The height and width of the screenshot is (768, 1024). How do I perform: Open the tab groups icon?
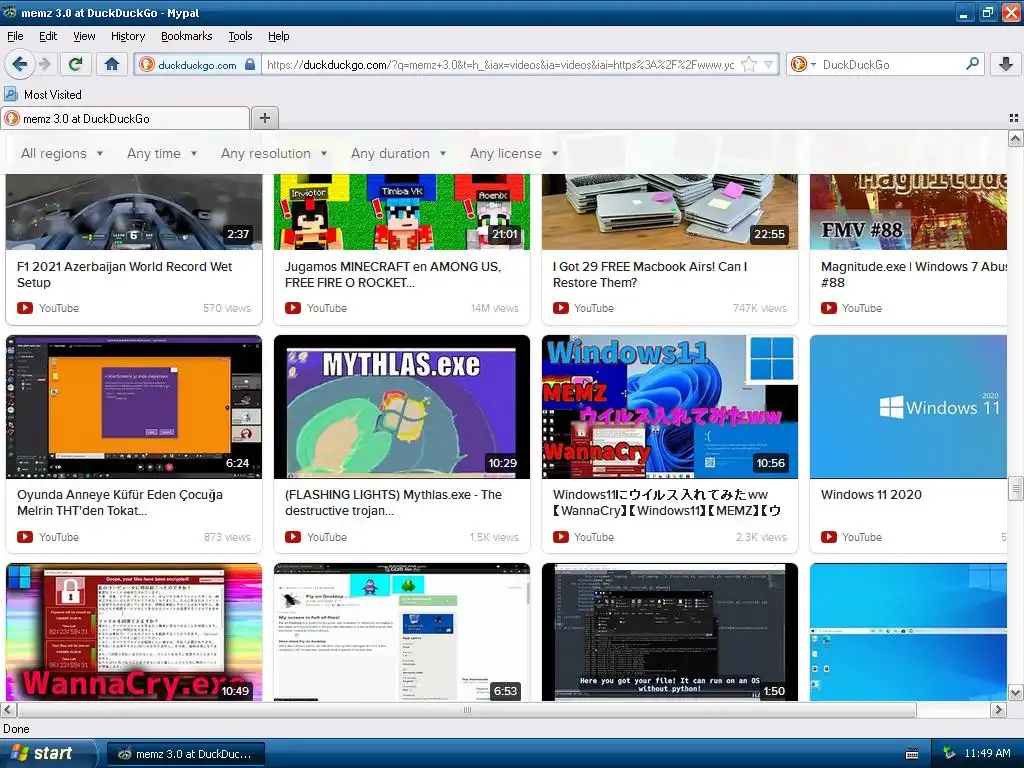[x=1014, y=118]
